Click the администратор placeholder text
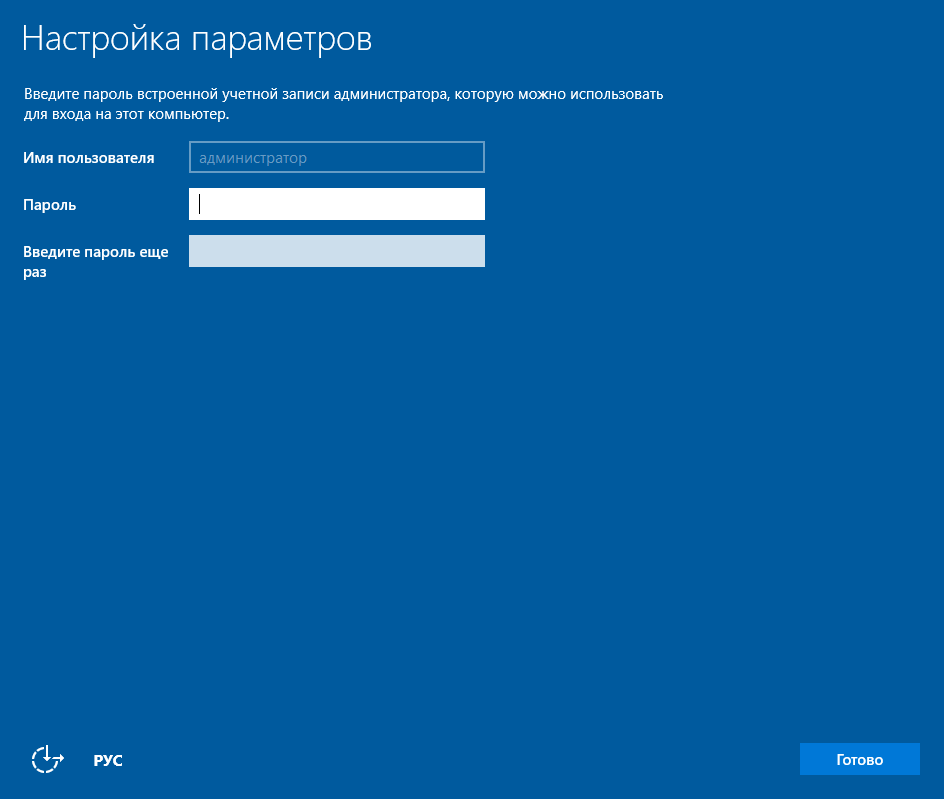The height and width of the screenshot is (799, 944). (253, 158)
